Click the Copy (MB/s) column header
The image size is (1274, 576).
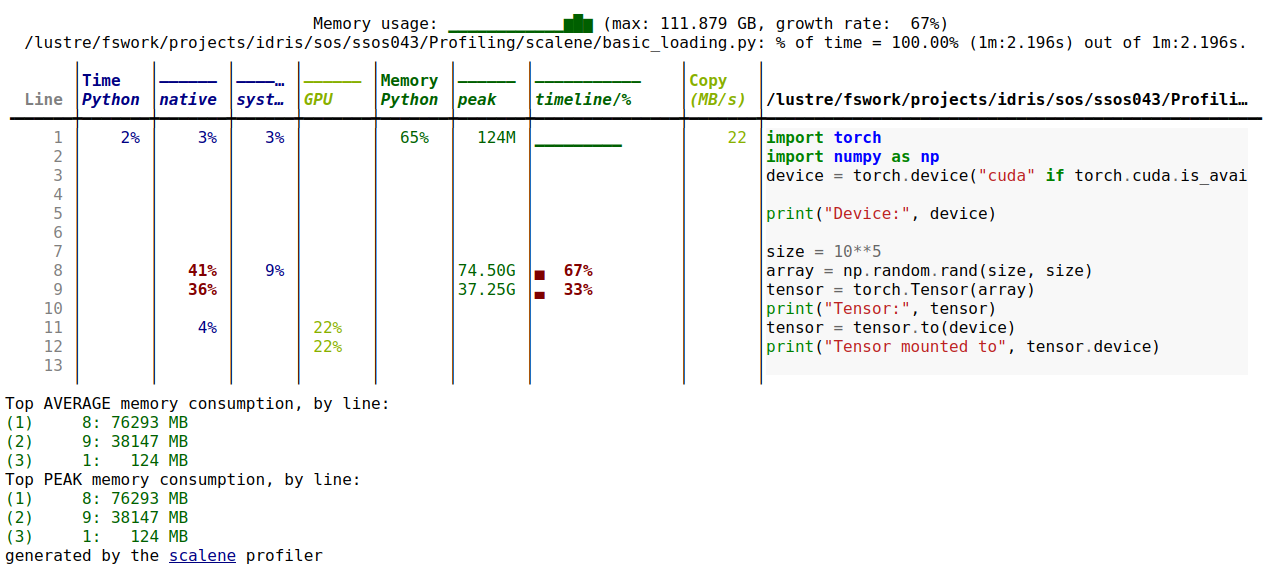(x=717, y=90)
